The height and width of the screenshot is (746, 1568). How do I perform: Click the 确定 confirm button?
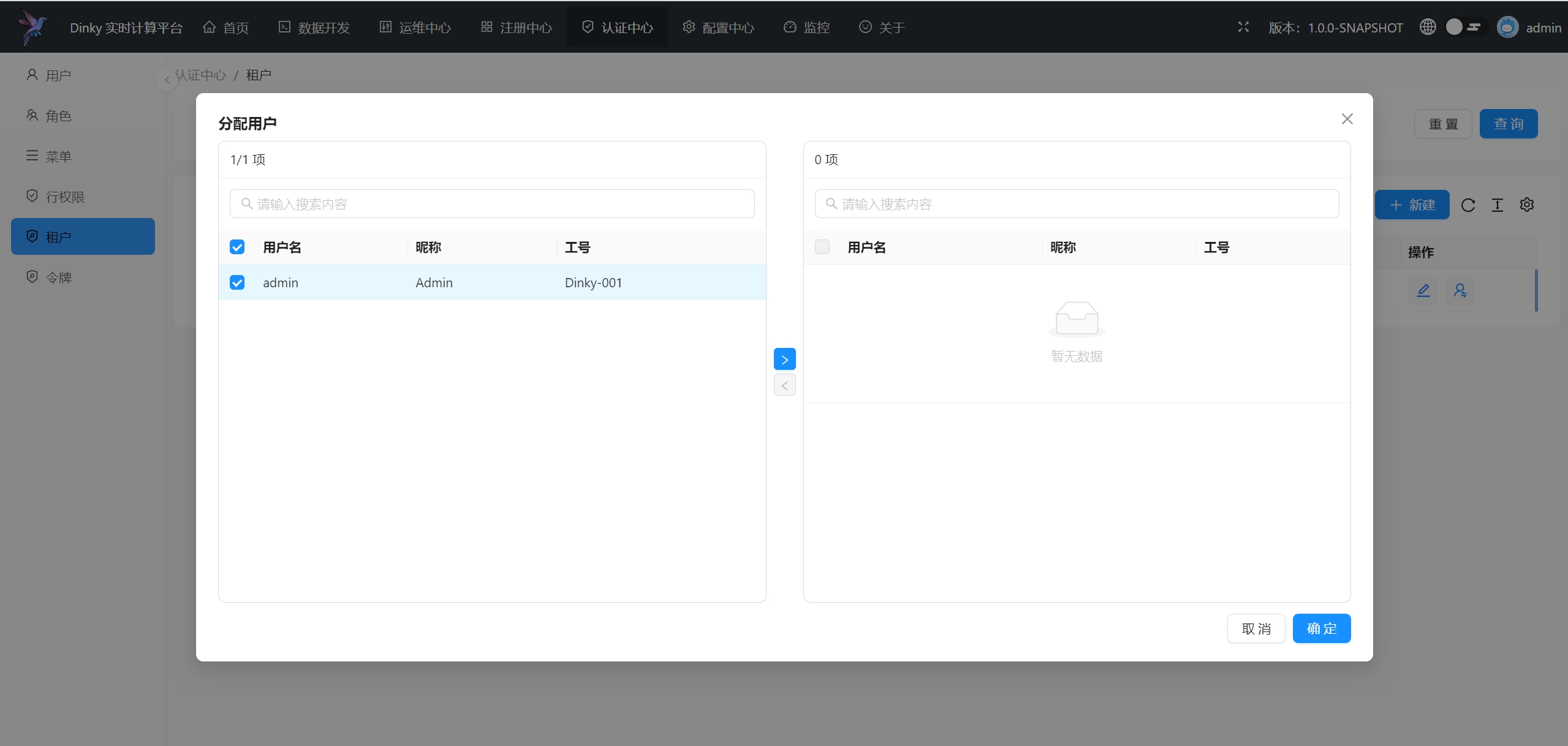[1321, 628]
